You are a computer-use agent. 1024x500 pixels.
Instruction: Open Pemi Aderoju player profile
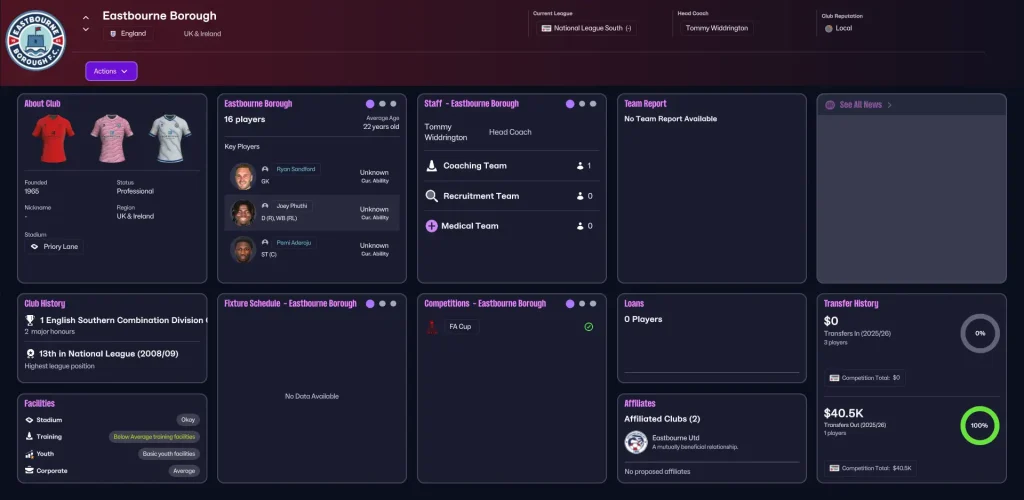(294, 242)
